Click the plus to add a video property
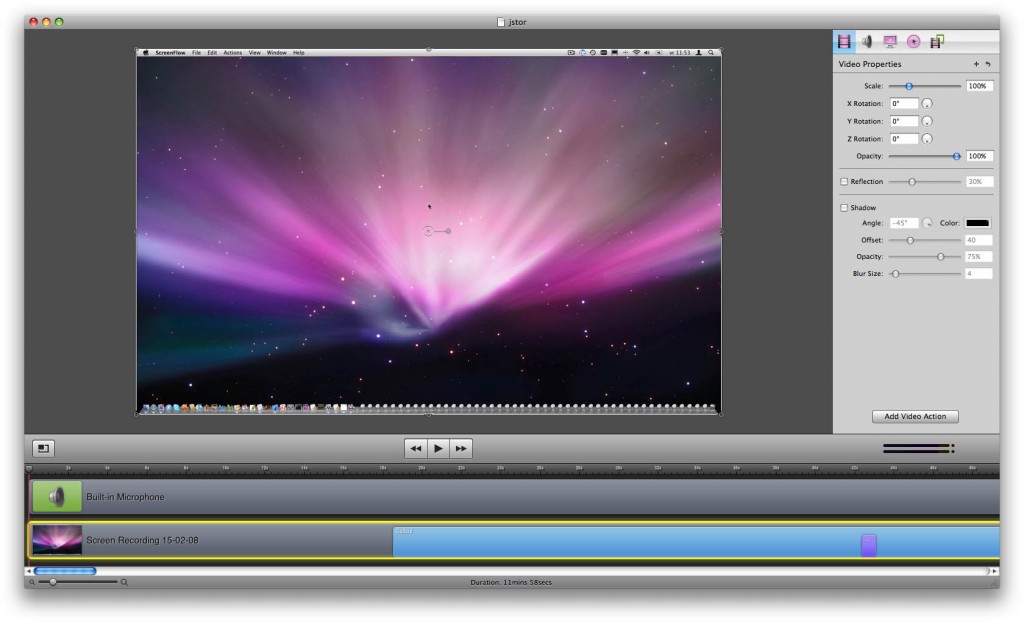Viewport: 1024px width, 622px height. (x=976, y=63)
